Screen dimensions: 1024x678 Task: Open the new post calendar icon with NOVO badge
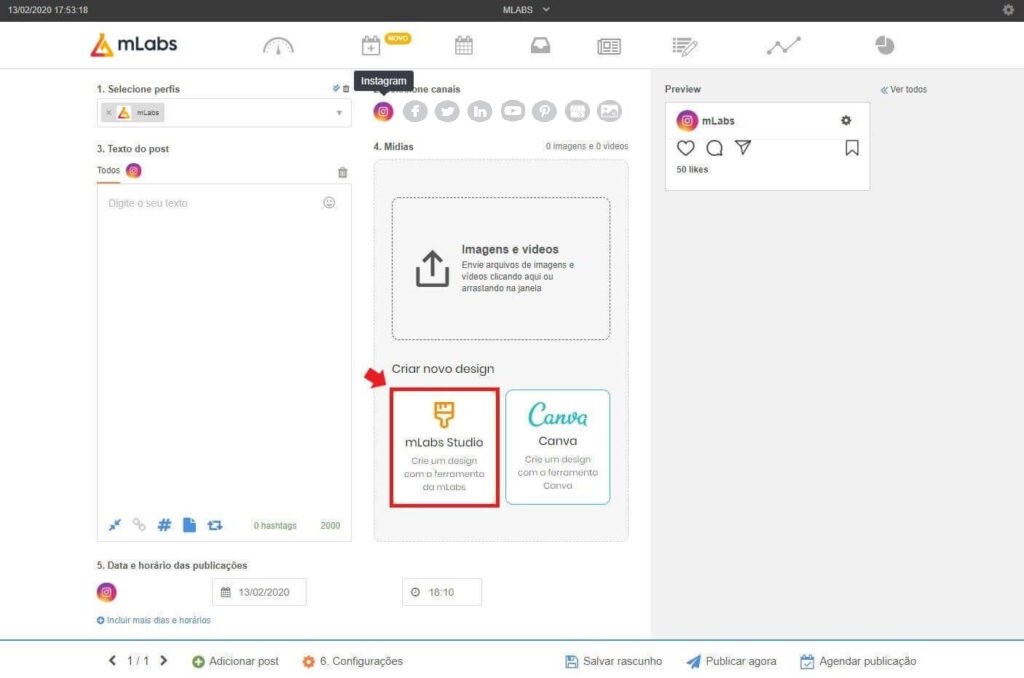click(371, 46)
